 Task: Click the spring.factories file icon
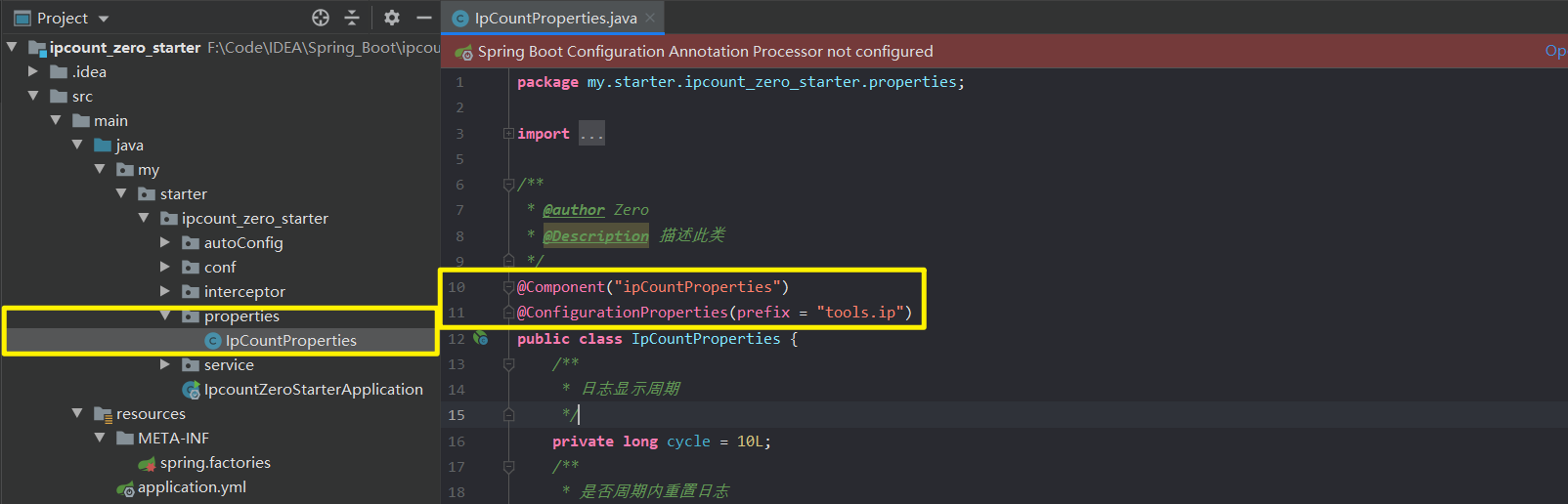point(147,463)
